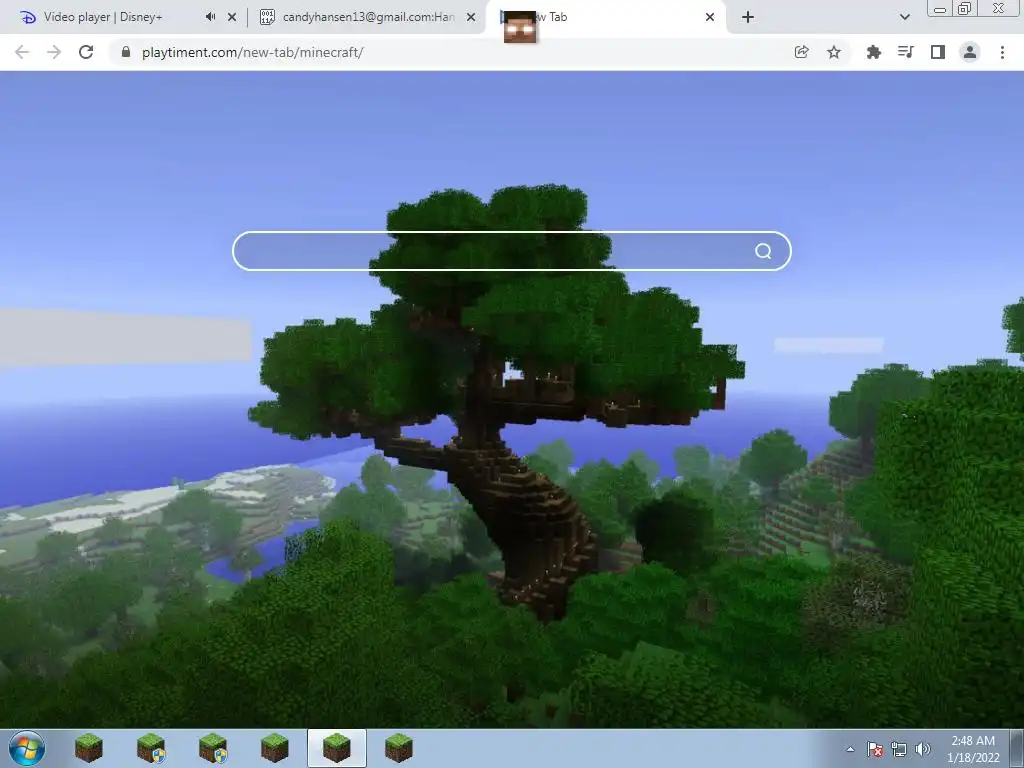Image resolution: width=1024 pixels, height=768 pixels.
Task: Switch to the candyhansen13@gmail.com tab
Action: (x=368, y=17)
